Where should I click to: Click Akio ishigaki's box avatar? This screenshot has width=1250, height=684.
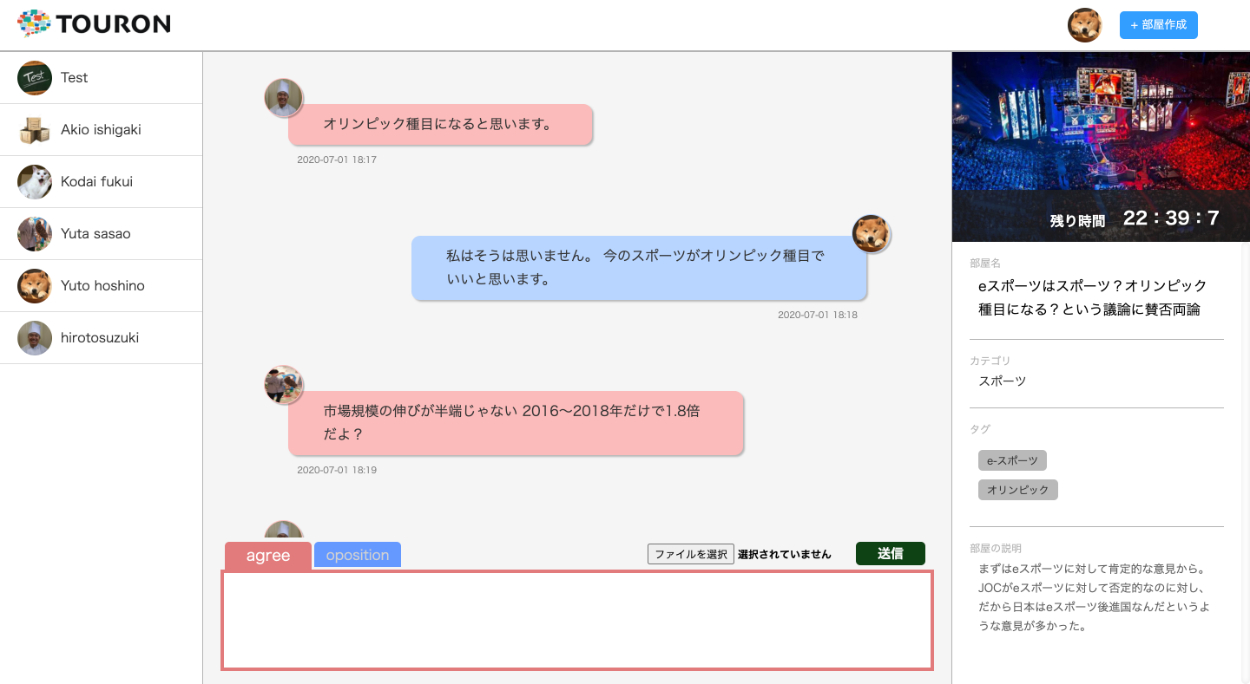[35, 130]
